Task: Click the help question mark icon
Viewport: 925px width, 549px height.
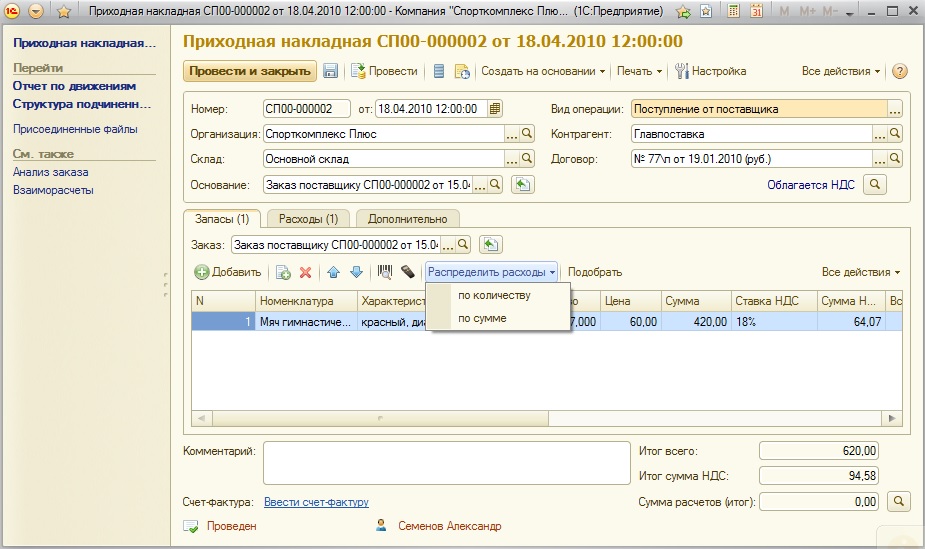Action: pos(899,72)
